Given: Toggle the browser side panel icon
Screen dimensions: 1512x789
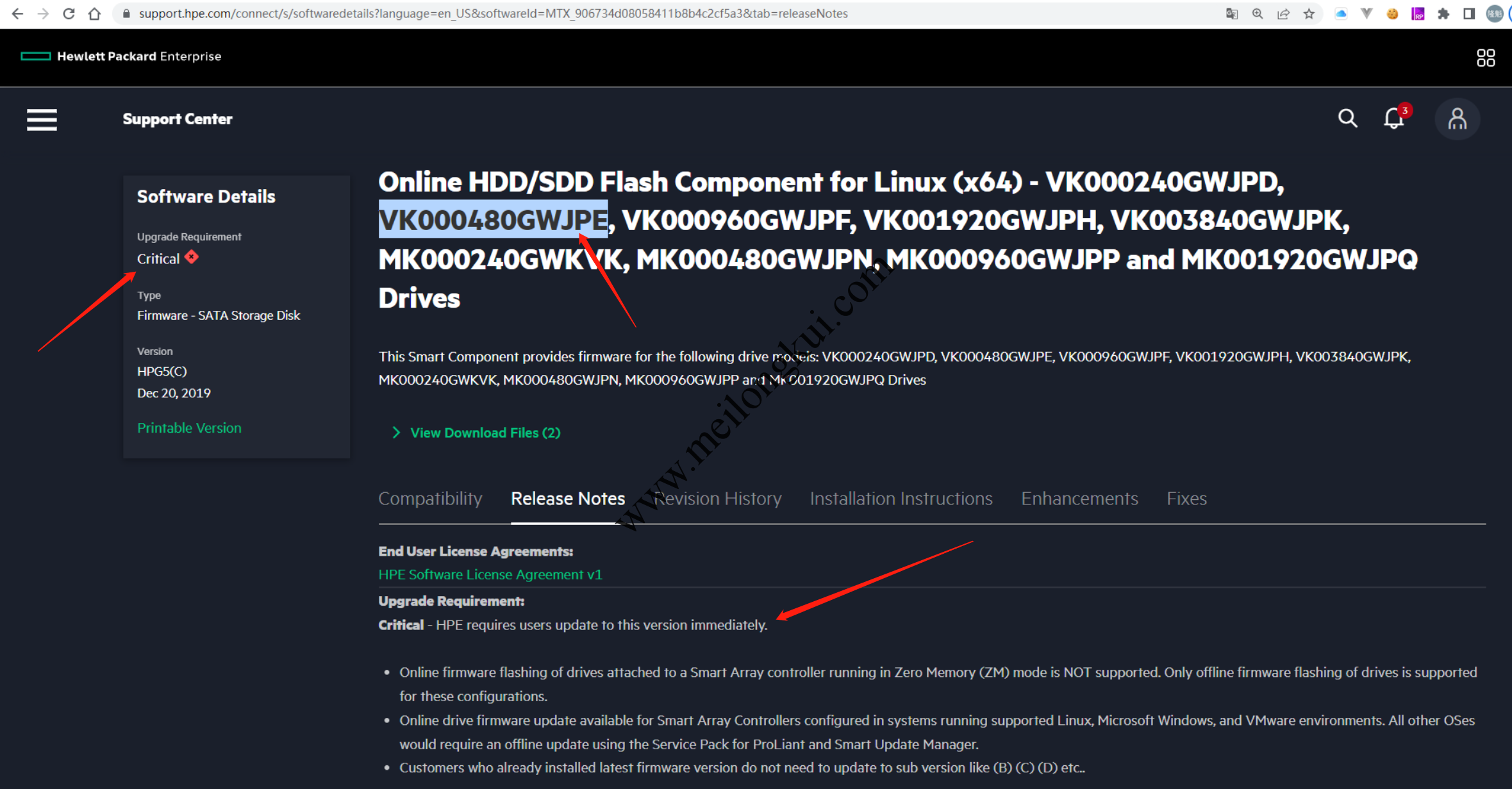Looking at the screenshot, I should [x=1469, y=13].
